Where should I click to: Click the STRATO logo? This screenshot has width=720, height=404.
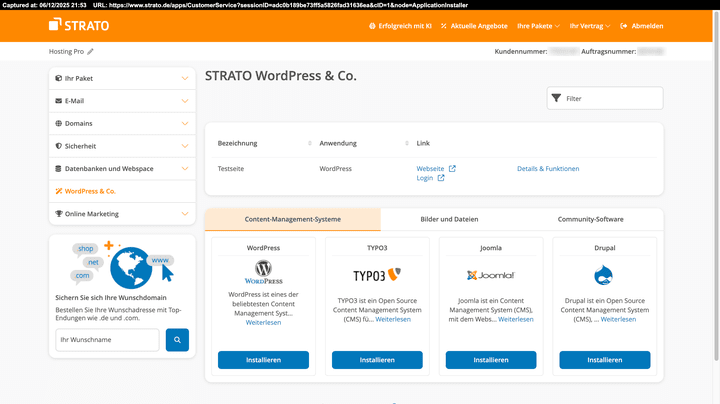[79, 25]
